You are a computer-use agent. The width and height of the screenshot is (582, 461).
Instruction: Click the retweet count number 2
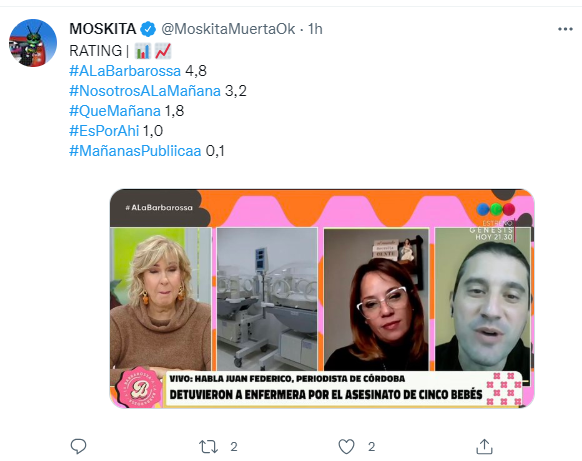234,447
